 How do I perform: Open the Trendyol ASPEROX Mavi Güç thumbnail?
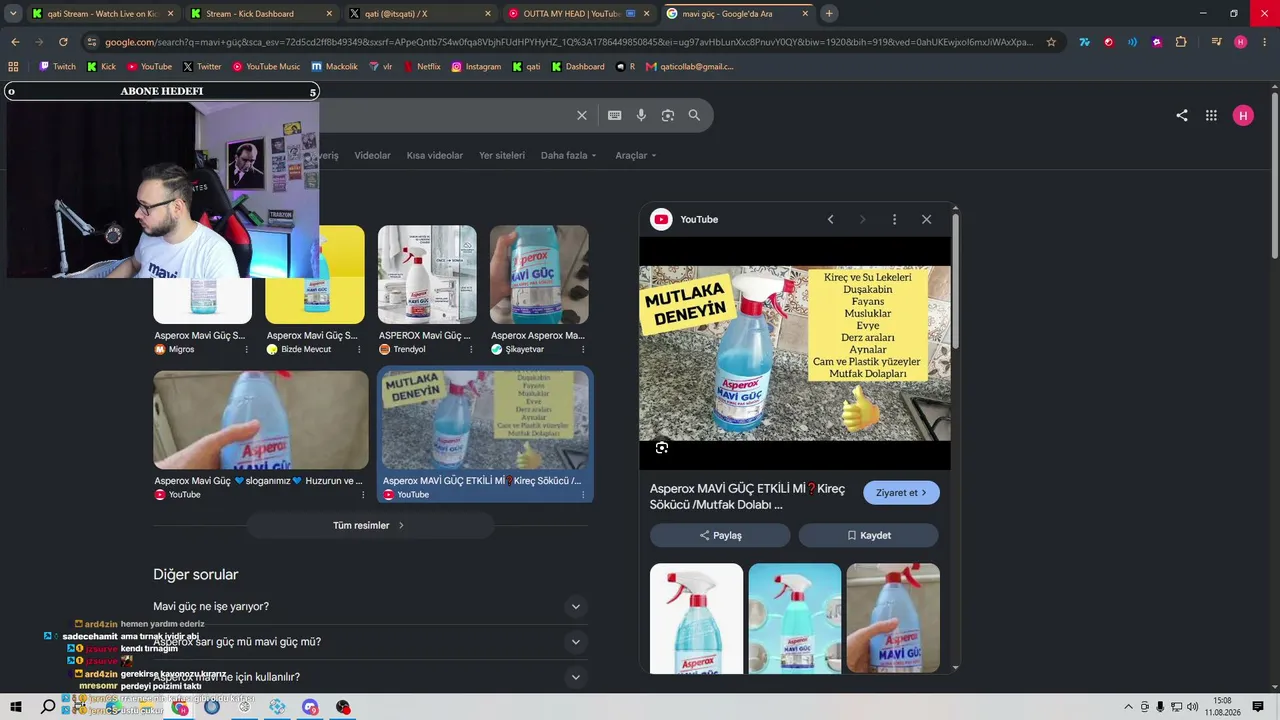[x=427, y=275]
